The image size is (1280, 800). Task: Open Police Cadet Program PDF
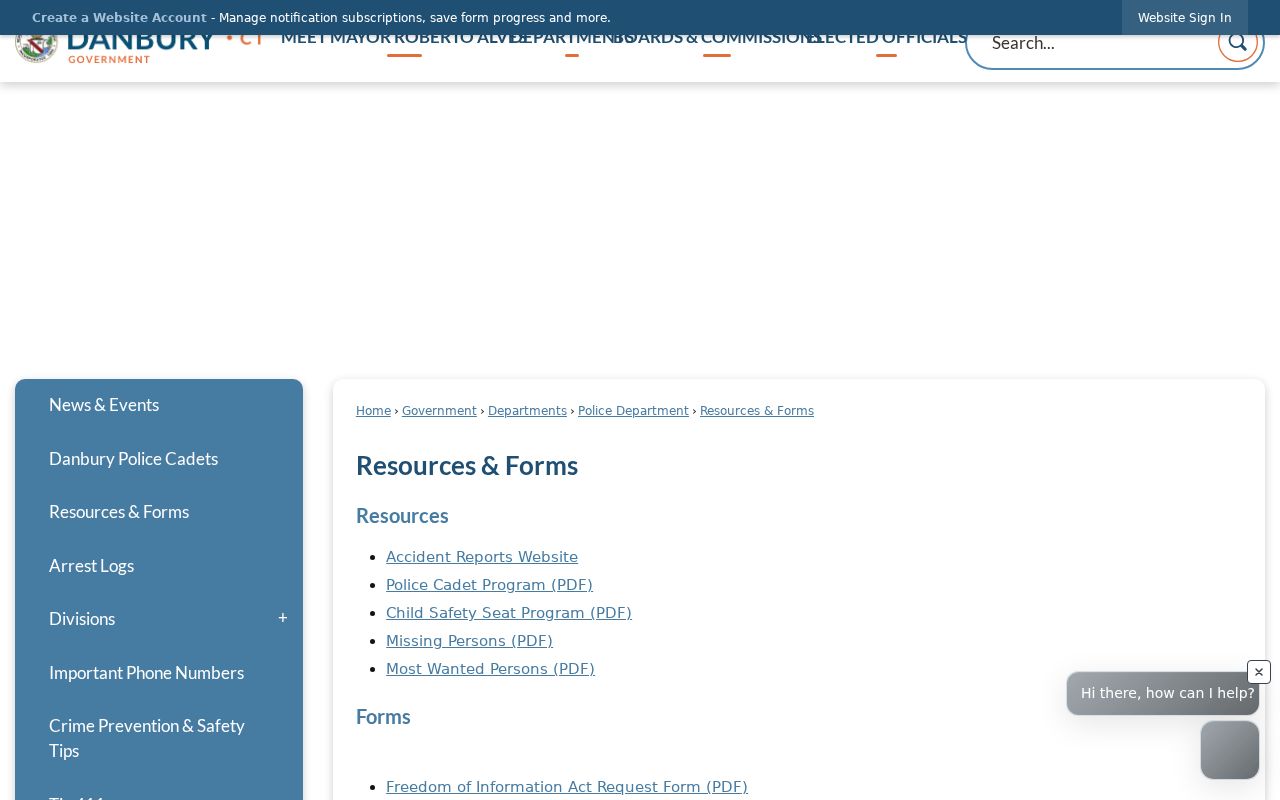point(489,585)
